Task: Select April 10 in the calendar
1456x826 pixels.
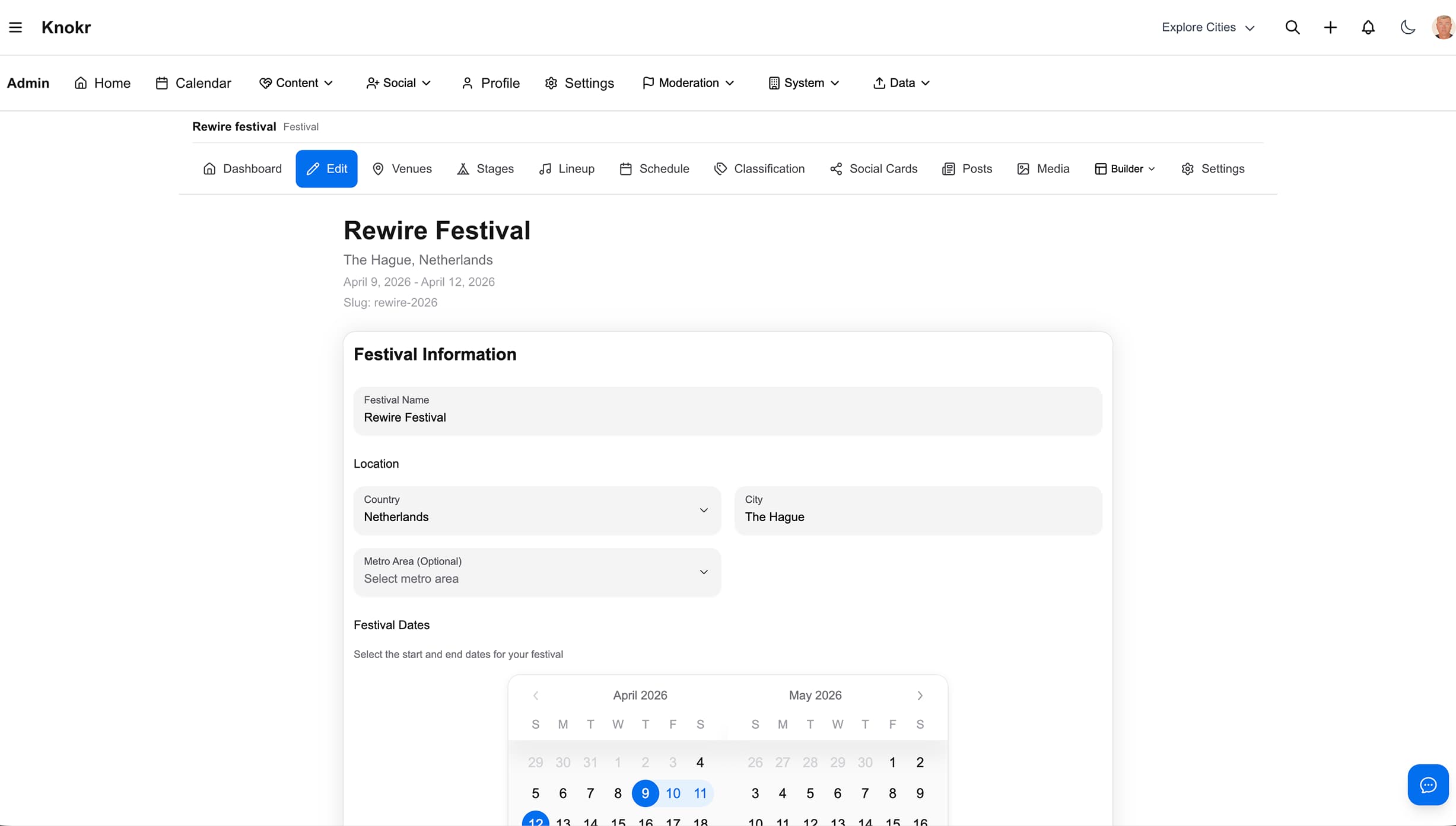Action: pyautogui.click(x=673, y=793)
